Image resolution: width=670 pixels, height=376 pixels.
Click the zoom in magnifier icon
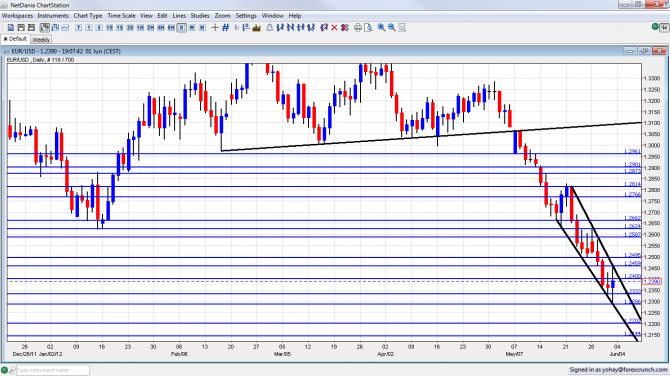pos(381,27)
